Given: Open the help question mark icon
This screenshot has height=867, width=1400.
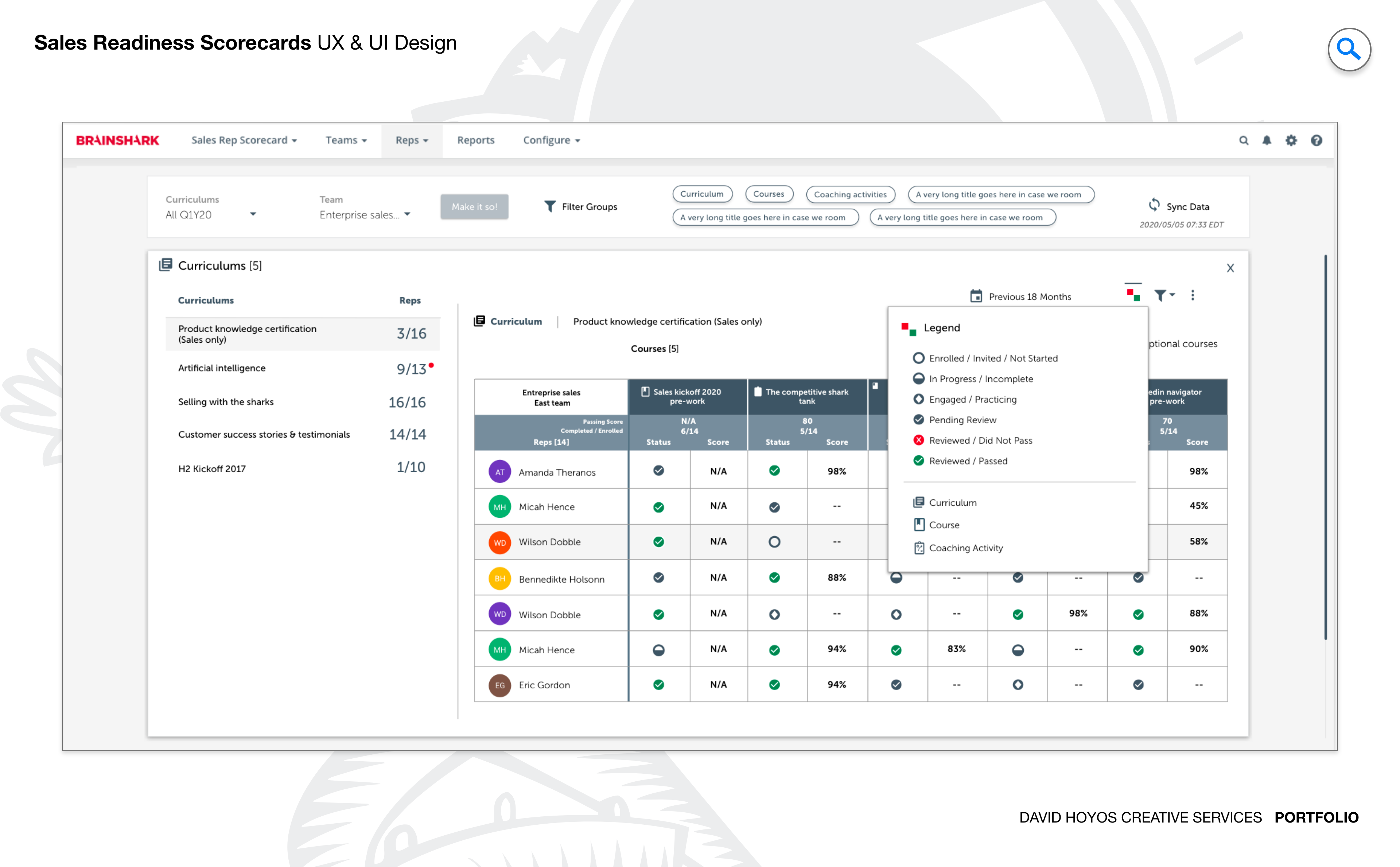Looking at the screenshot, I should (1316, 140).
